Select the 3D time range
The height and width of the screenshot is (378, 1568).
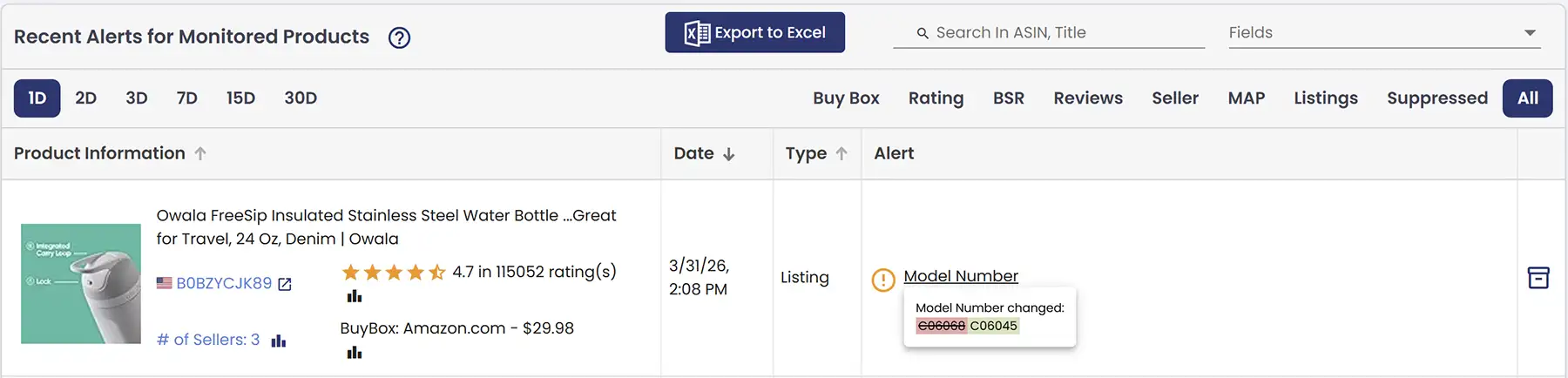click(137, 98)
